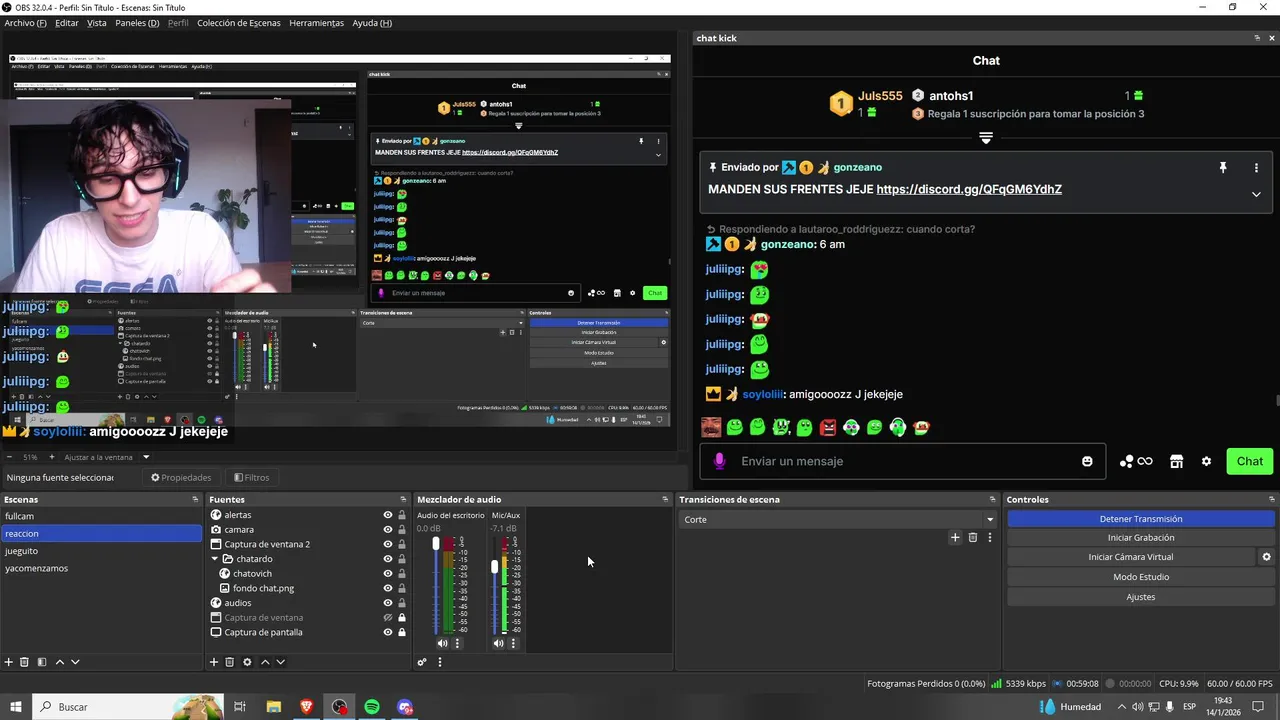Screen dimensions: 1280x720
Task: Open the Editar menu
Action: point(67,23)
